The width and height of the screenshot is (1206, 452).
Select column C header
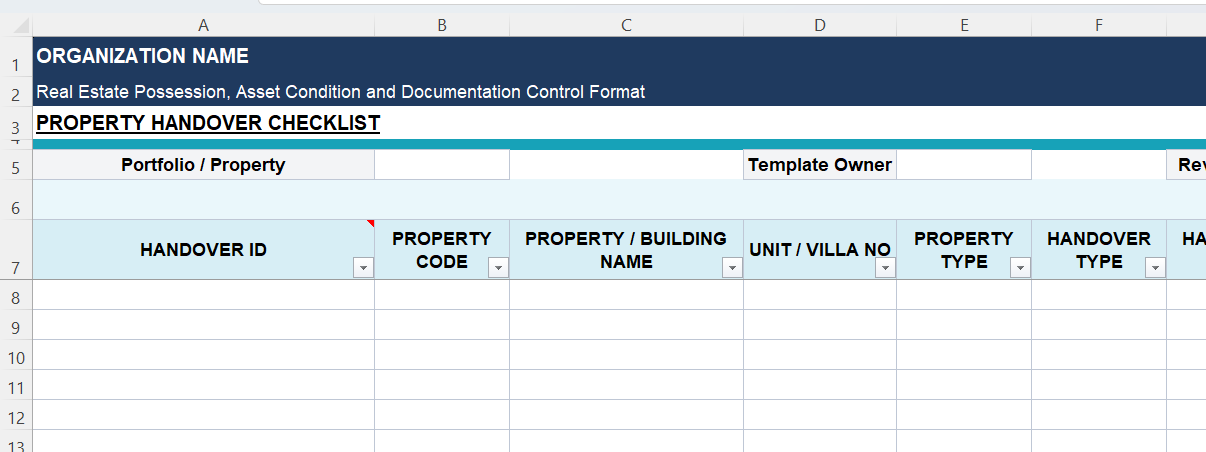point(626,26)
